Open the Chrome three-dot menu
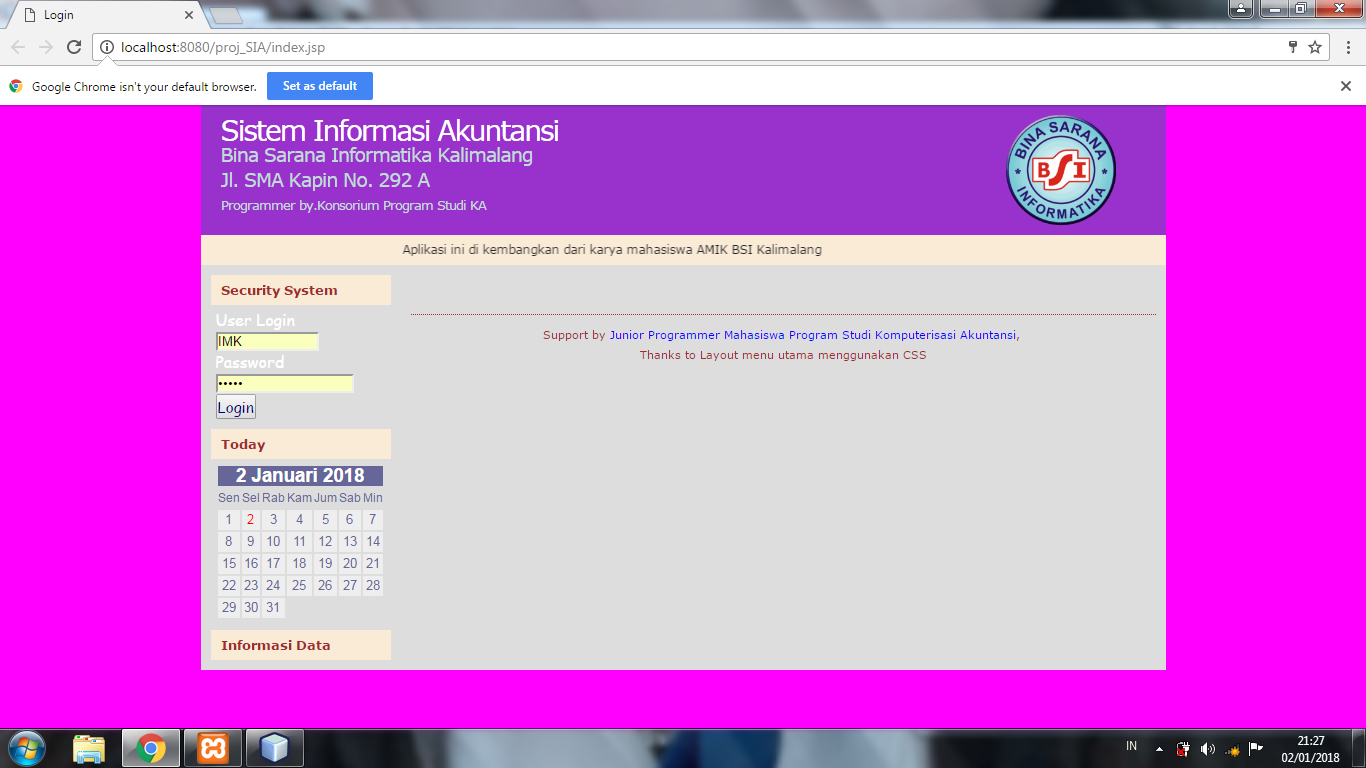Viewport: 1366px width, 768px height. [1347, 47]
